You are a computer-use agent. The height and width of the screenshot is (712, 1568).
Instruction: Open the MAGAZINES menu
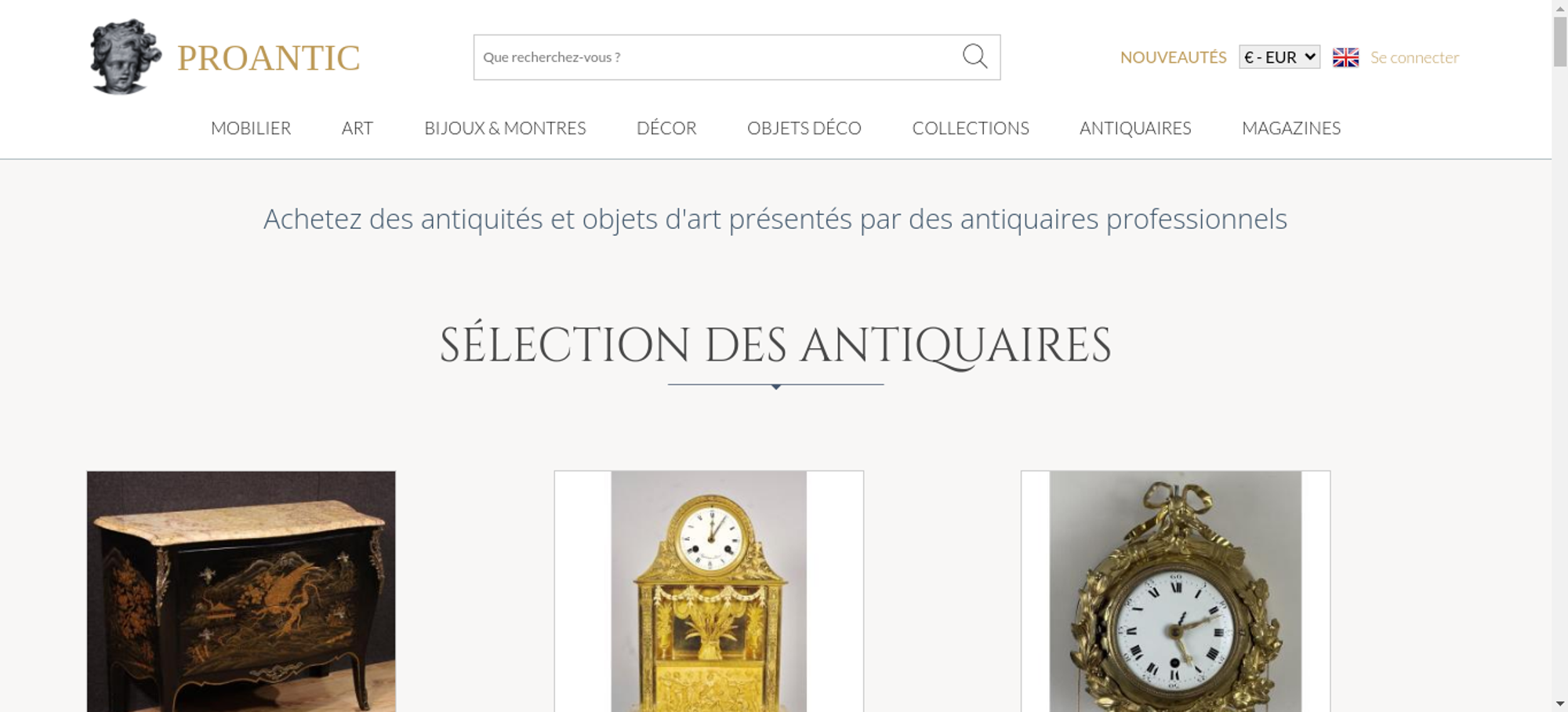point(1291,128)
